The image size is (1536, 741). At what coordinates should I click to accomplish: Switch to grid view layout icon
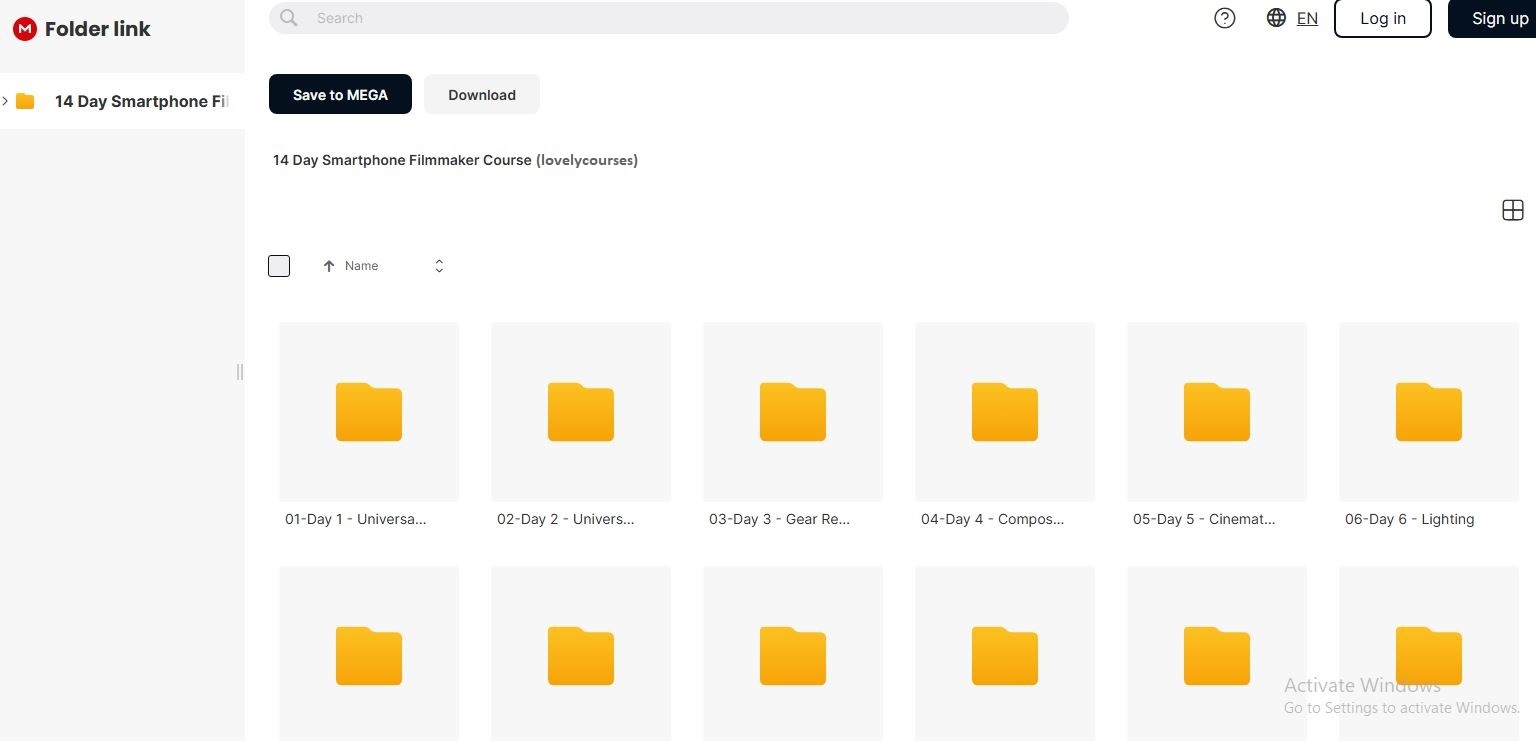(1512, 210)
